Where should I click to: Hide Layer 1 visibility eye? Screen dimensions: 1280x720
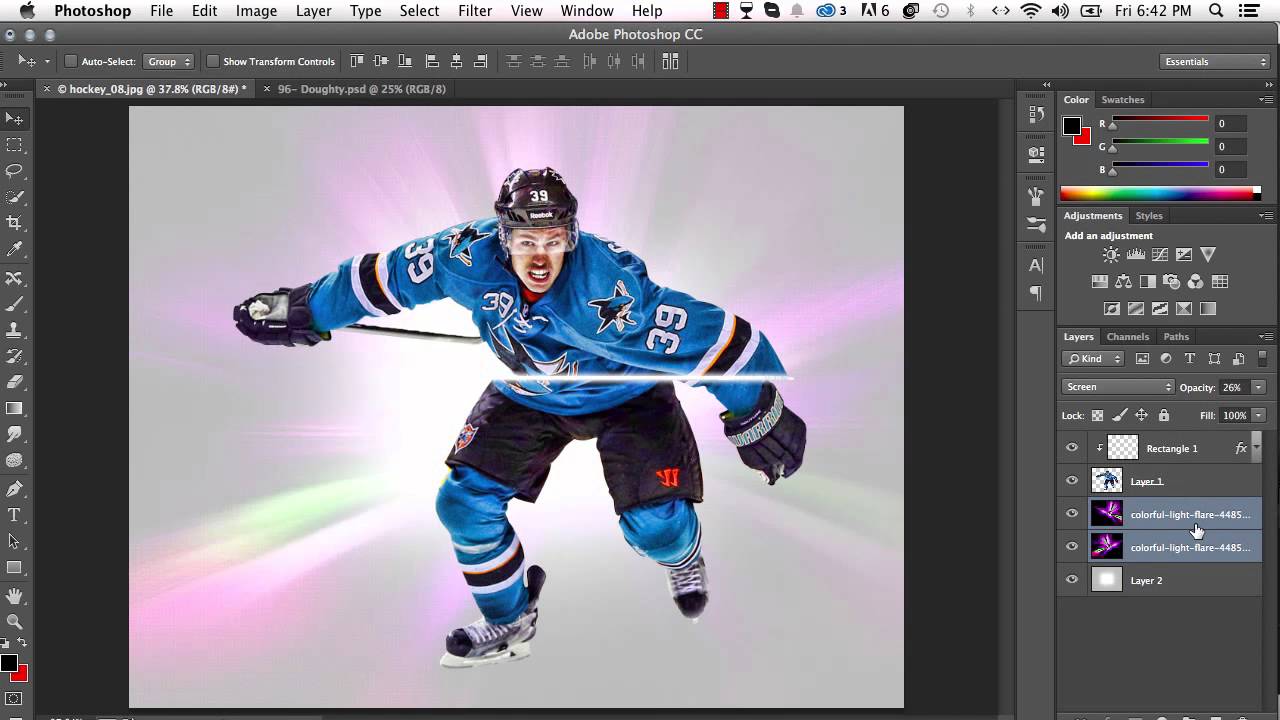(1072, 481)
